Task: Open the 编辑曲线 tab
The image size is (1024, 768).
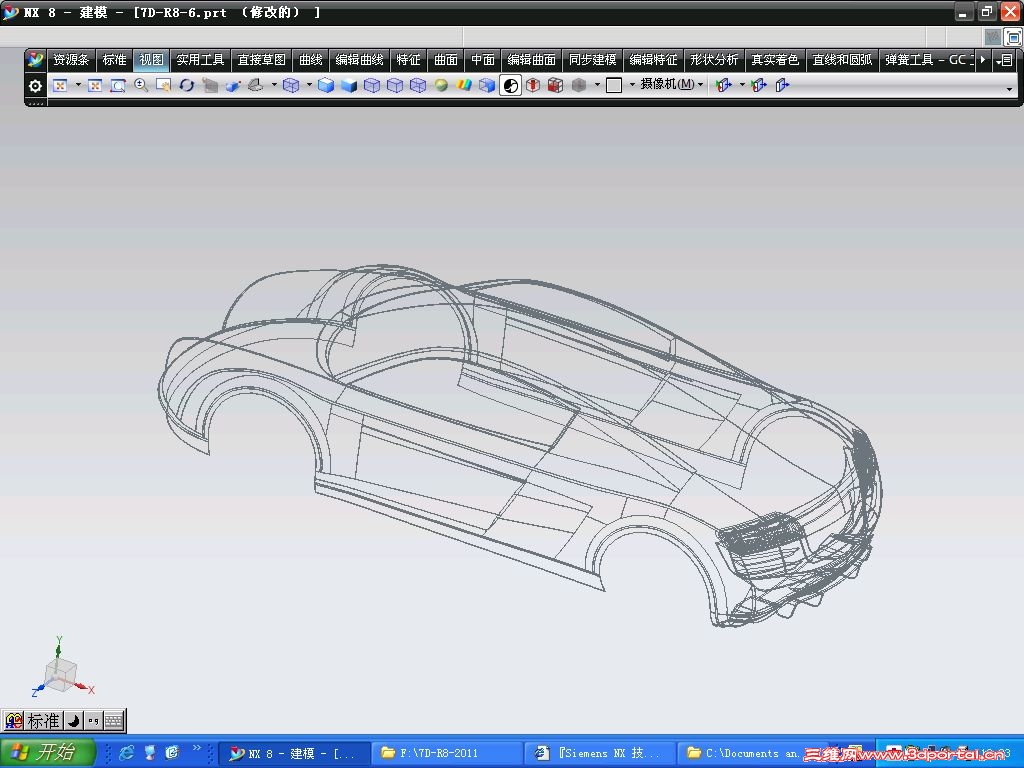Action: (359, 60)
